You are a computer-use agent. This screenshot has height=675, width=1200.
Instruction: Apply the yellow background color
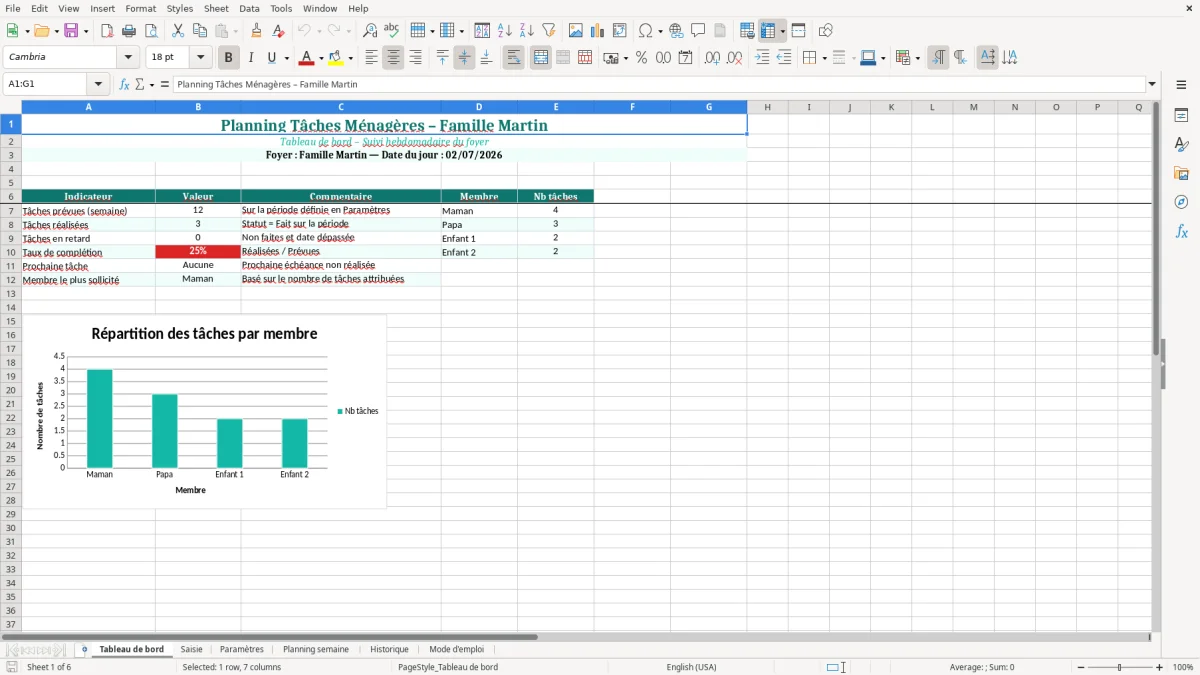pyautogui.click(x=336, y=58)
